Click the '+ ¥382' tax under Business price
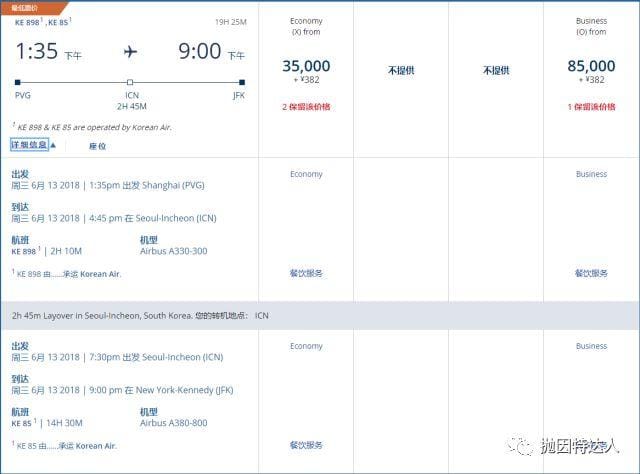Image resolution: width=640 pixels, height=474 pixels. tap(591, 80)
